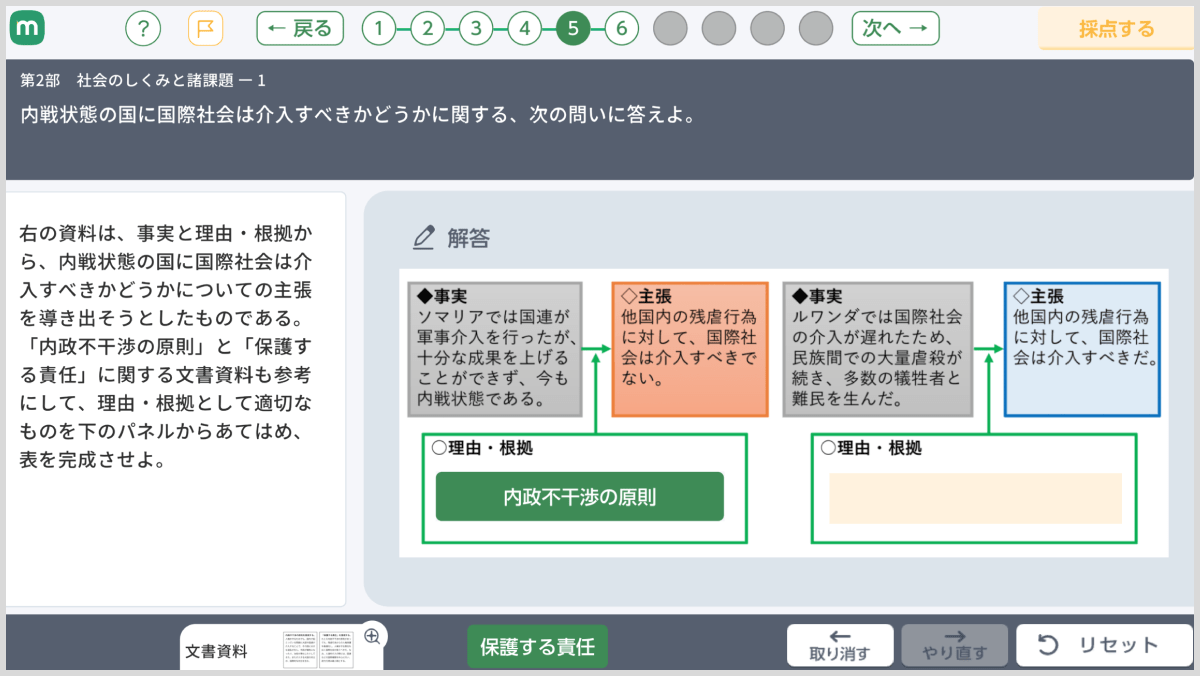The height and width of the screenshot is (676, 1200).
Task: Jump to question step 4
Action: pyautogui.click(x=524, y=29)
